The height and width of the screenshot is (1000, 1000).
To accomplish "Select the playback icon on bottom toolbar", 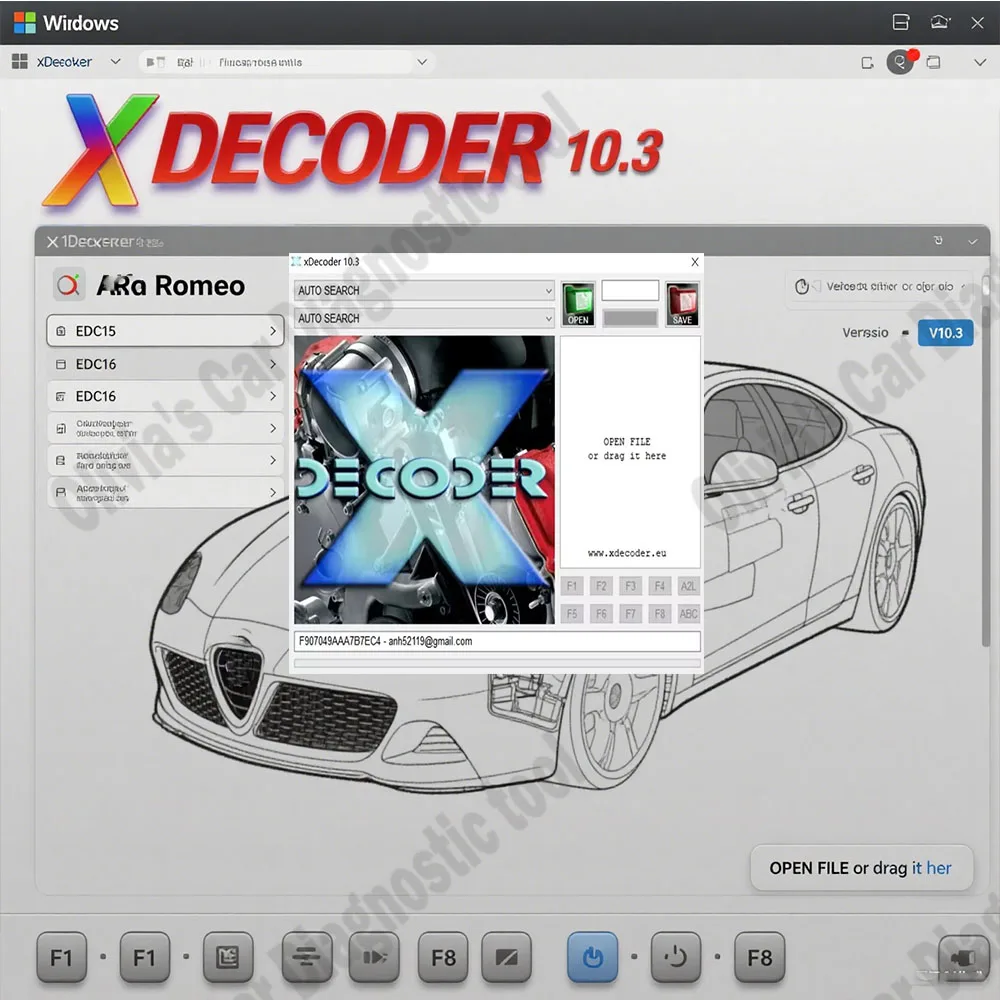I will tap(375, 957).
